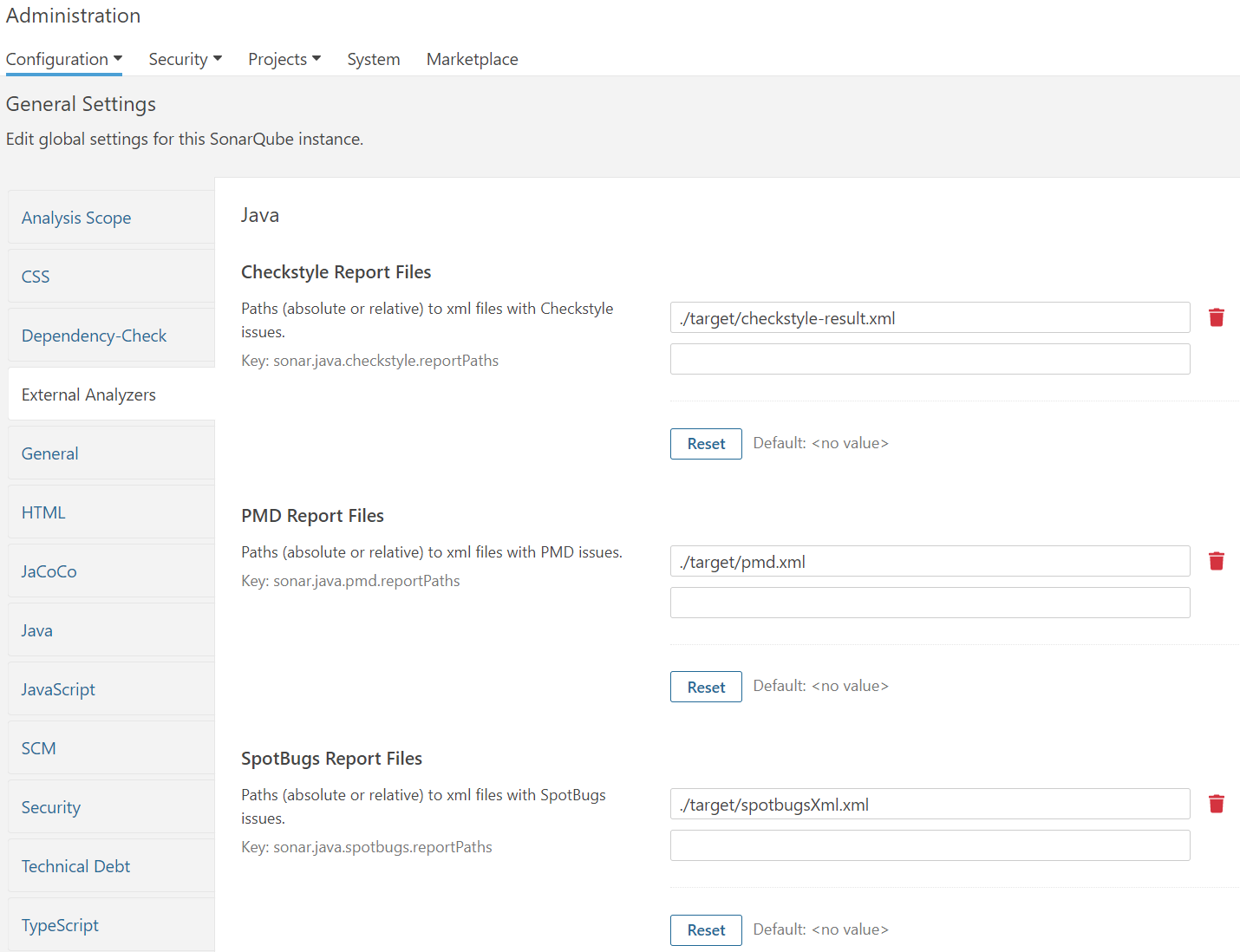1240x952 pixels.
Task: Open the JavaScript settings category
Action: coord(112,689)
